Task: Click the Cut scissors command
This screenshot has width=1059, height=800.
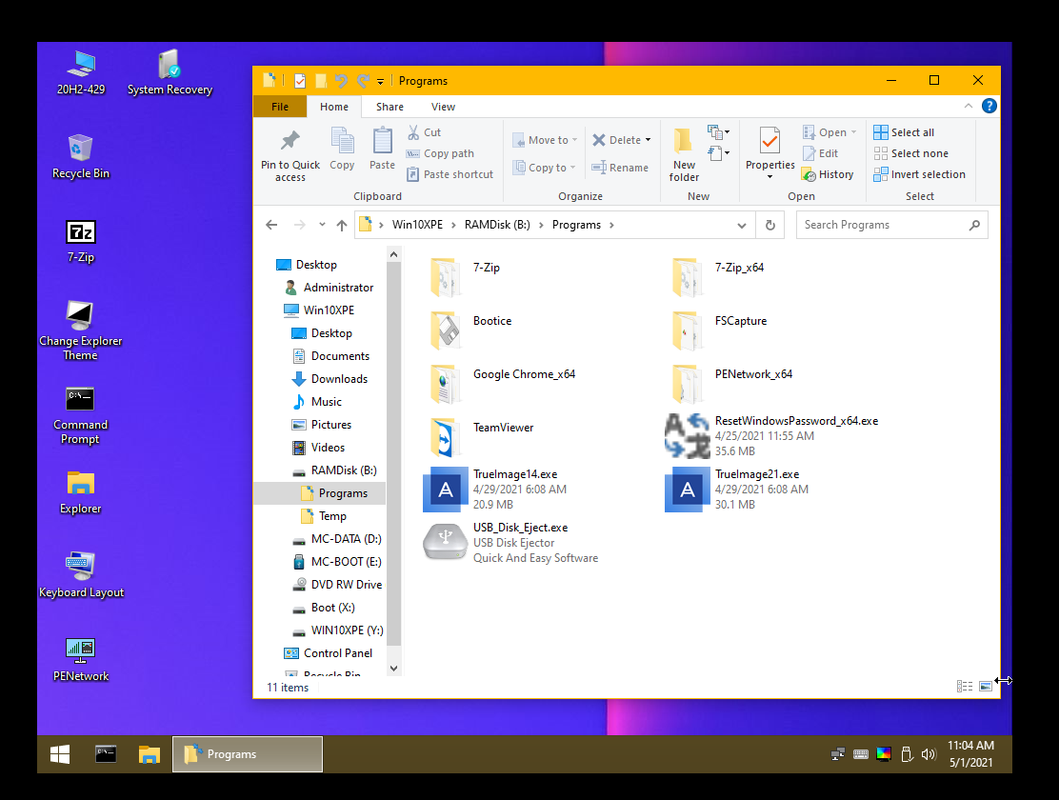Action: [424, 132]
